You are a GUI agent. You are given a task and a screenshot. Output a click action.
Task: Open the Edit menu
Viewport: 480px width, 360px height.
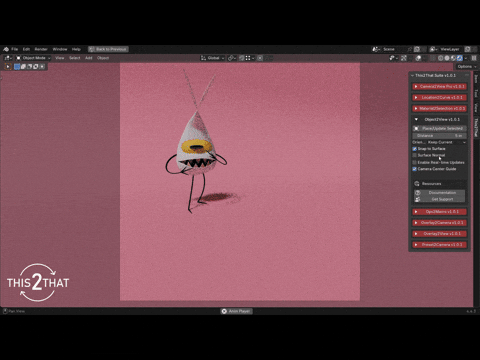click(x=26, y=49)
